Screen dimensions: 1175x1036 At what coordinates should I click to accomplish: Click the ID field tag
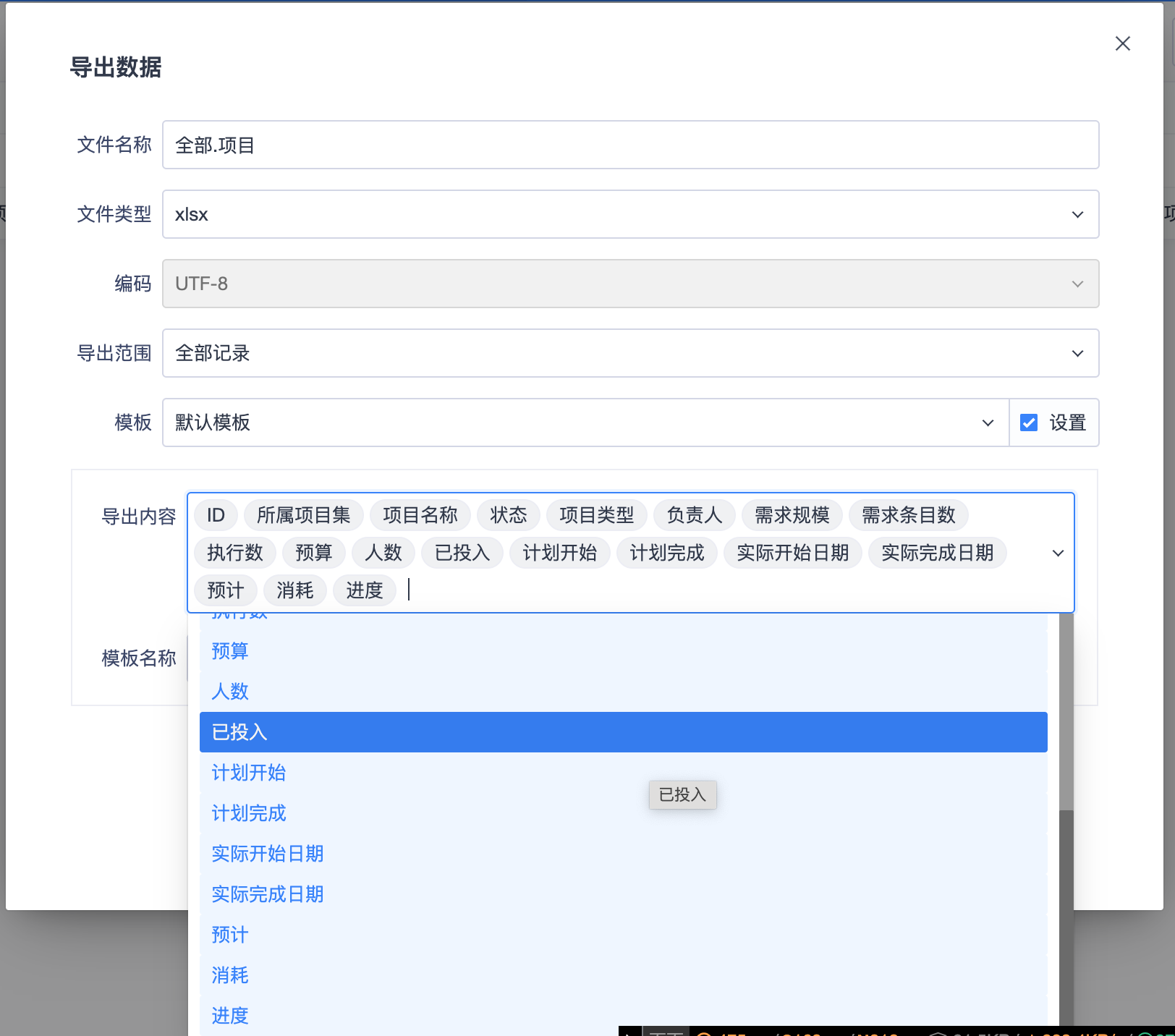click(x=216, y=515)
